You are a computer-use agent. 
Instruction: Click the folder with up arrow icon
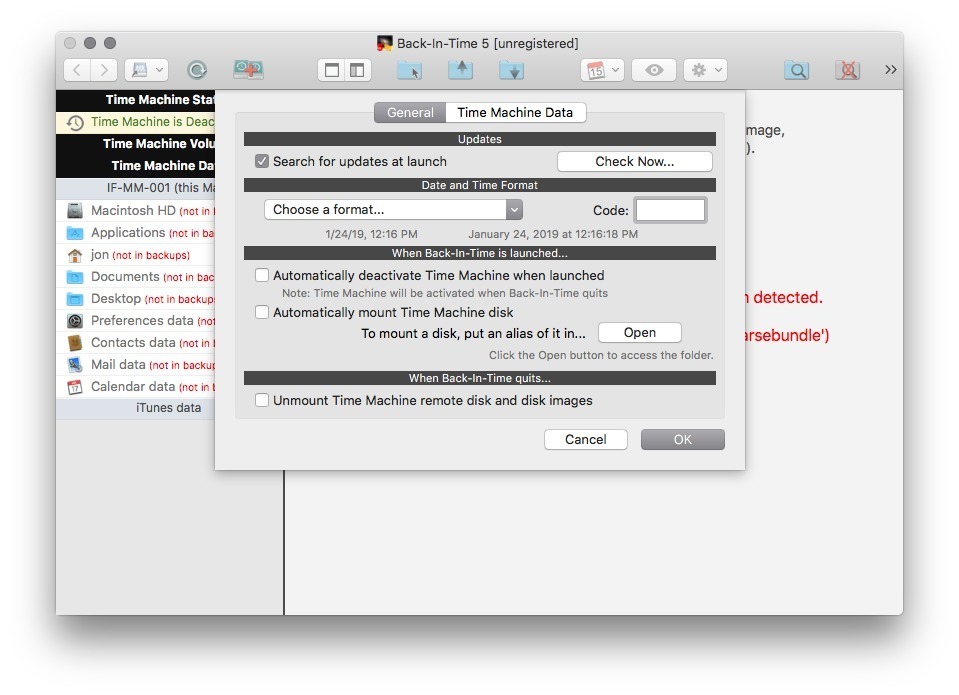460,70
